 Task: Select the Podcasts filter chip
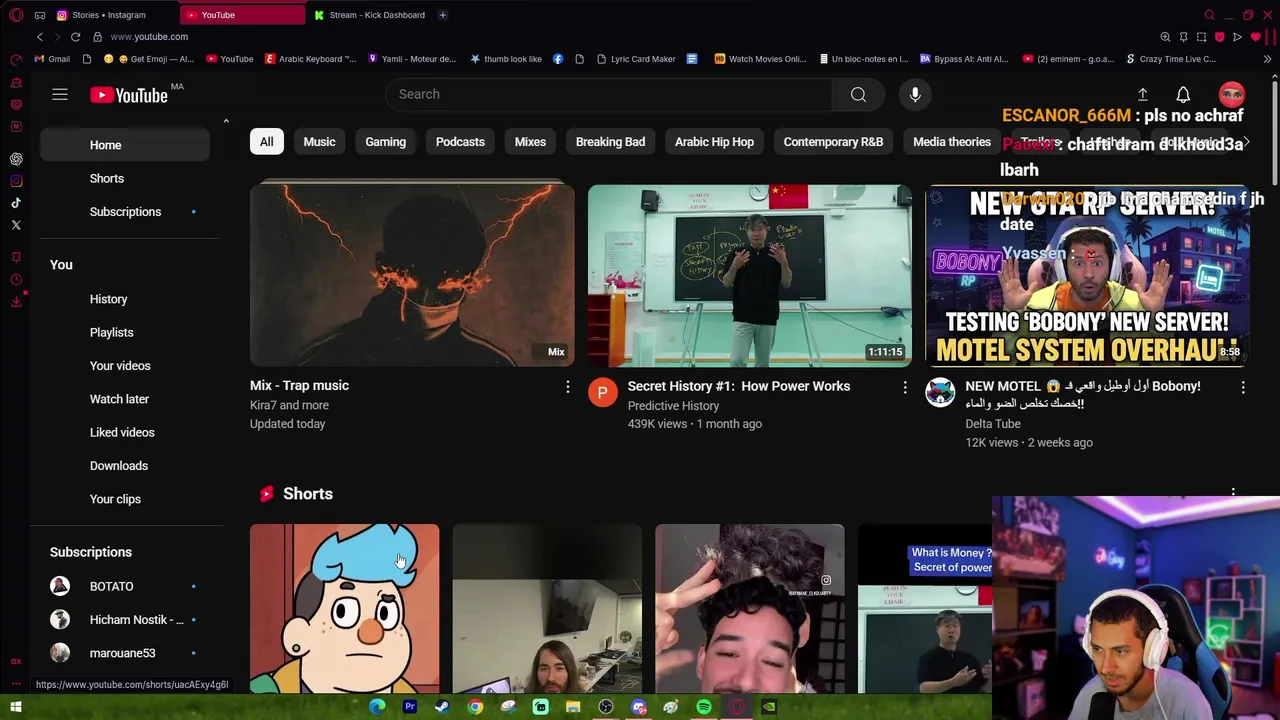[460, 142]
